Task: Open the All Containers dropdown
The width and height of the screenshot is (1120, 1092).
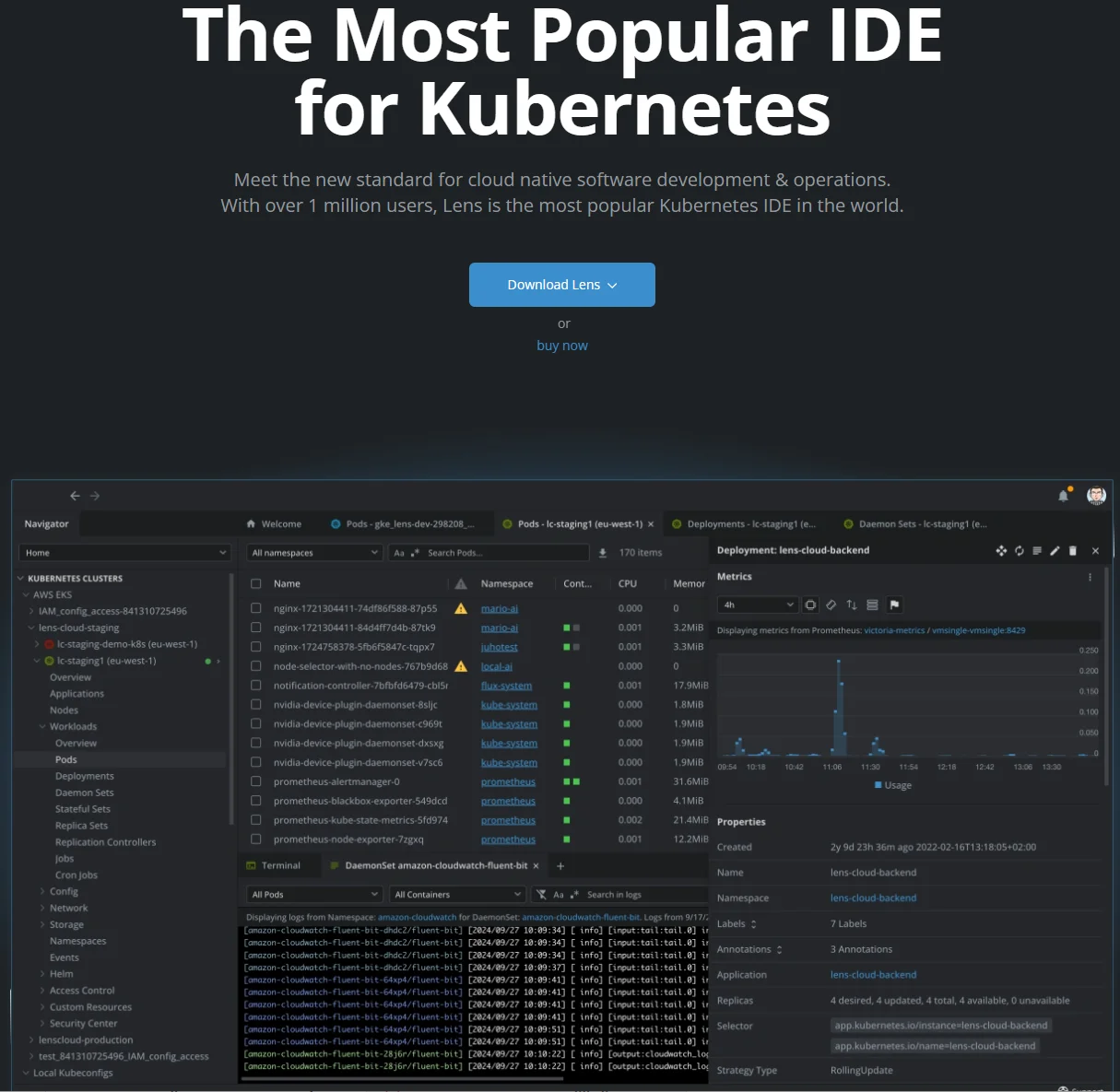Action: point(457,895)
